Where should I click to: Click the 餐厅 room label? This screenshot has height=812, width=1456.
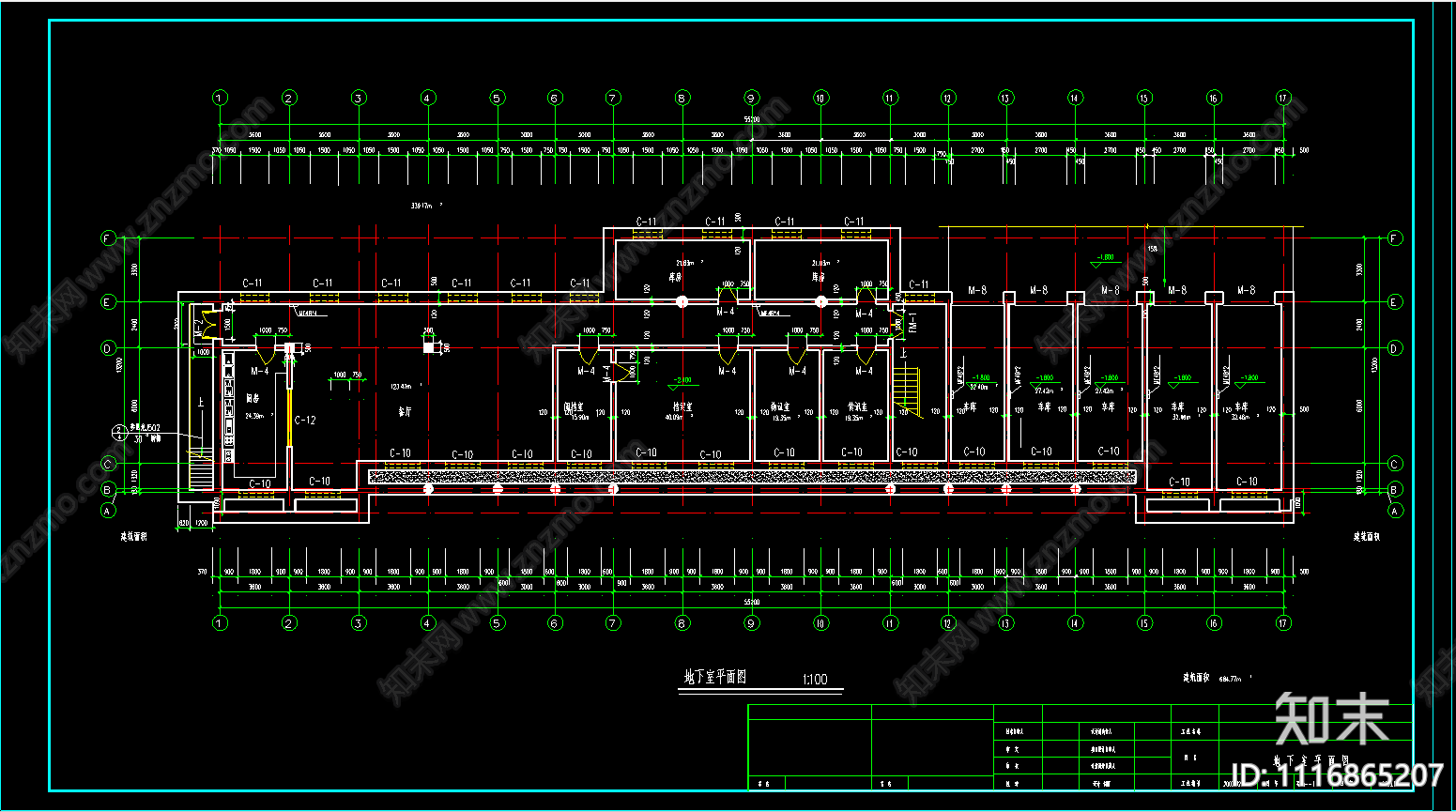pos(405,411)
